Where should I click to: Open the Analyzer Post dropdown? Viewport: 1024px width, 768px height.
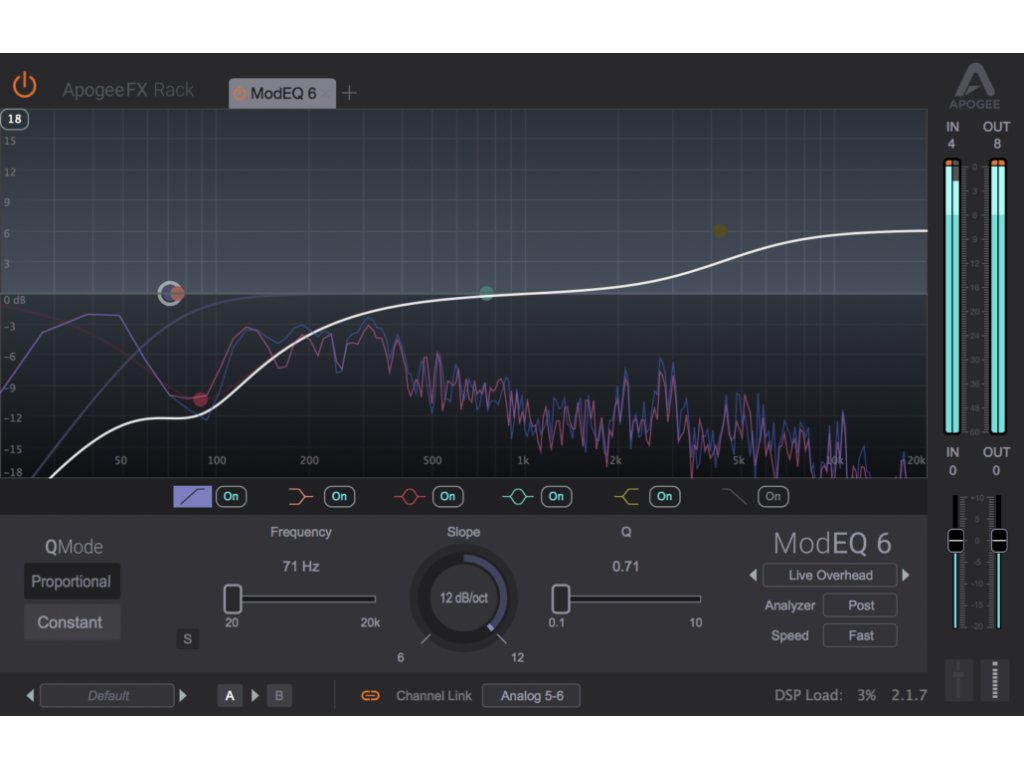(x=860, y=605)
